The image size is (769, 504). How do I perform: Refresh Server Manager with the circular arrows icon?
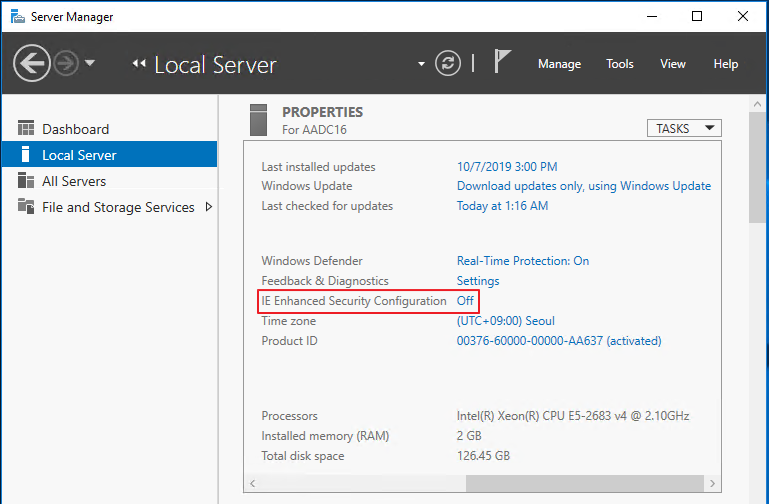[x=448, y=63]
